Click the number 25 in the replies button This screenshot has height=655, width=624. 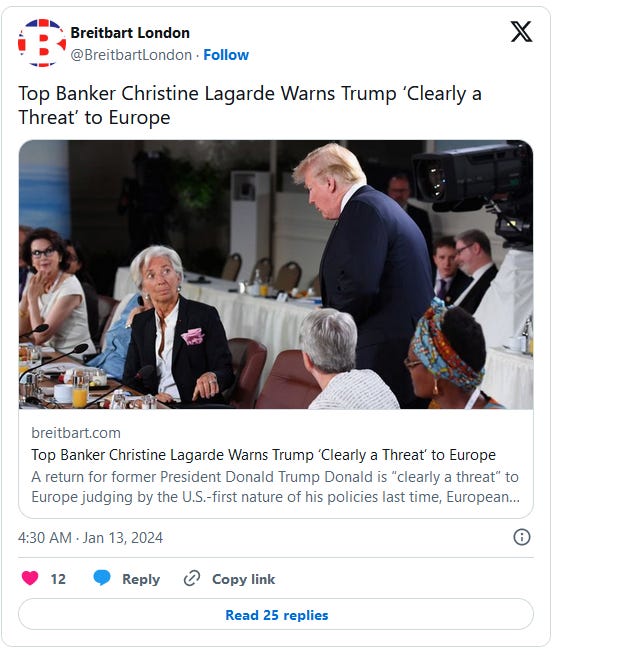pyautogui.click(x=271, y=615)
